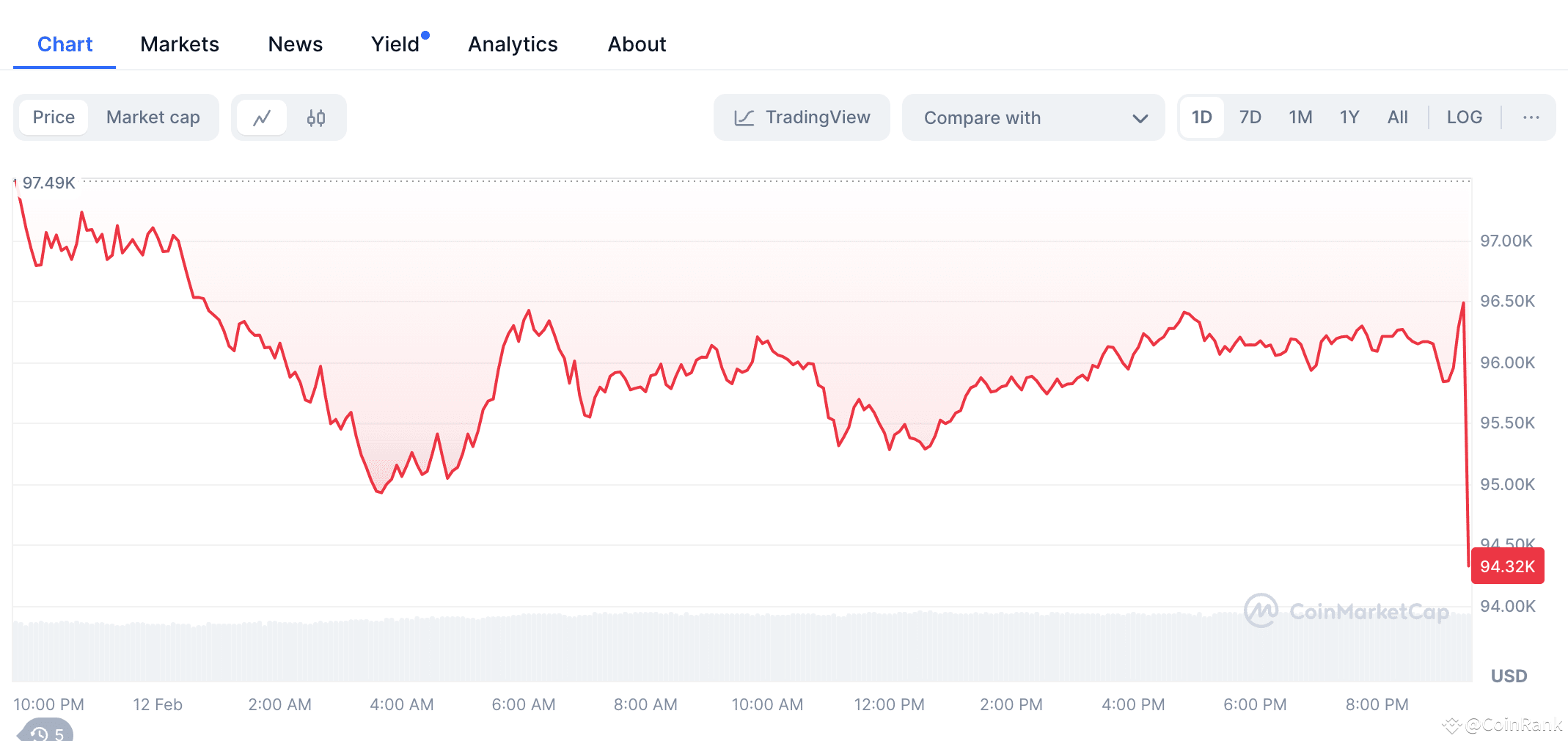This screenshot has width=1568, height=741.
Task: View the Analytics tab
Action: click(513, 44)
